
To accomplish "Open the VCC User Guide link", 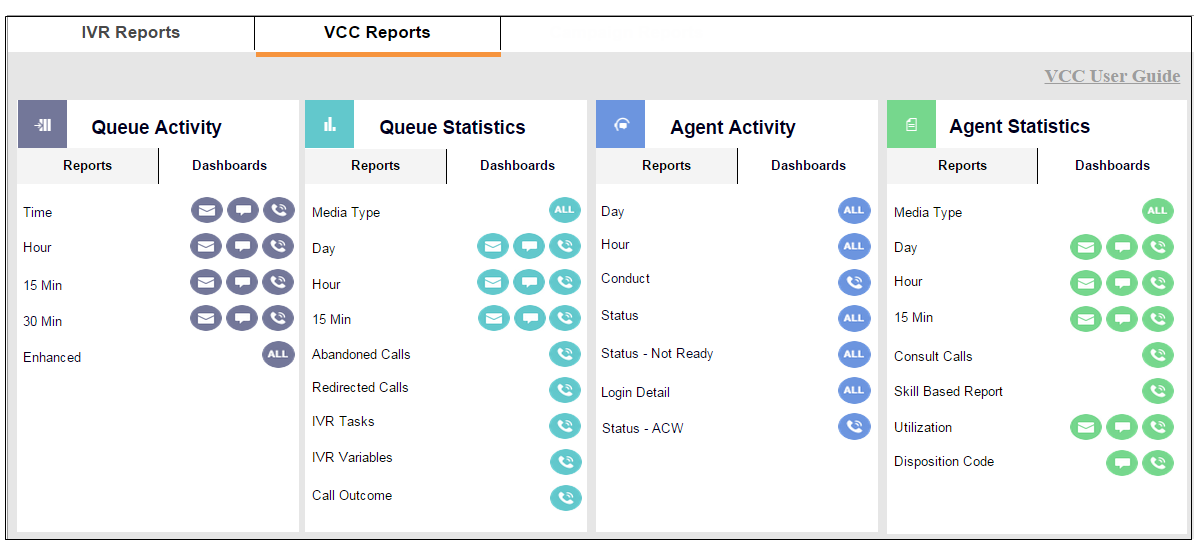I will 1112,76.
